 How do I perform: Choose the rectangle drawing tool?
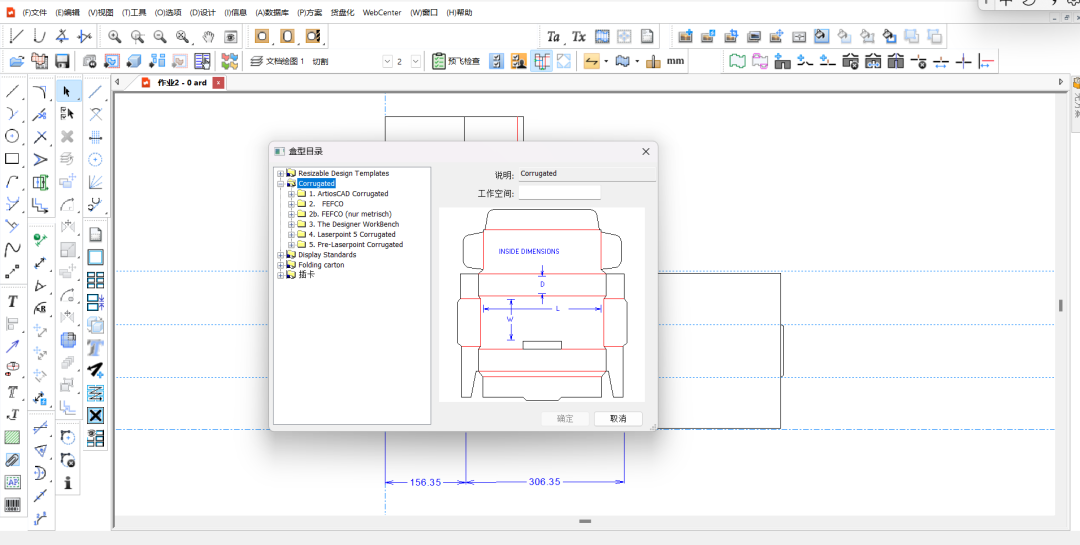point(12,159)
